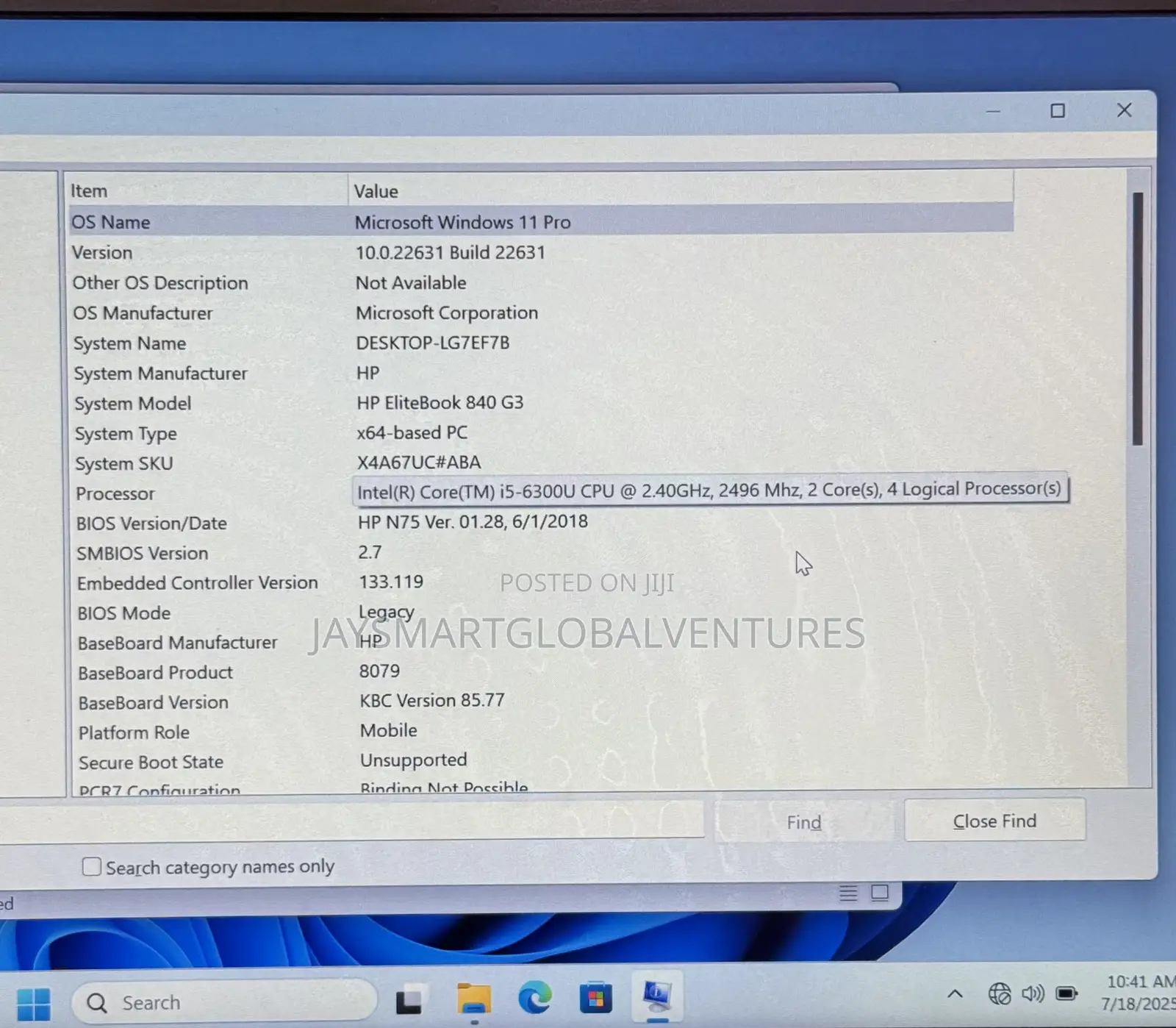Click the Find button

coord(804,821)
